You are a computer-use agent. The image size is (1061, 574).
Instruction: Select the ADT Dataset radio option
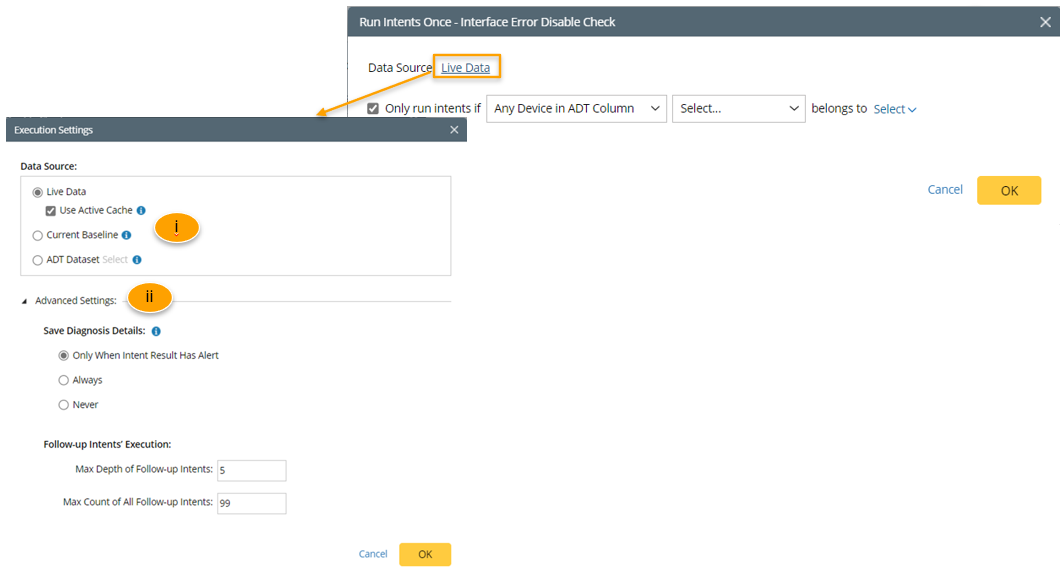click(x=38, y=260)
